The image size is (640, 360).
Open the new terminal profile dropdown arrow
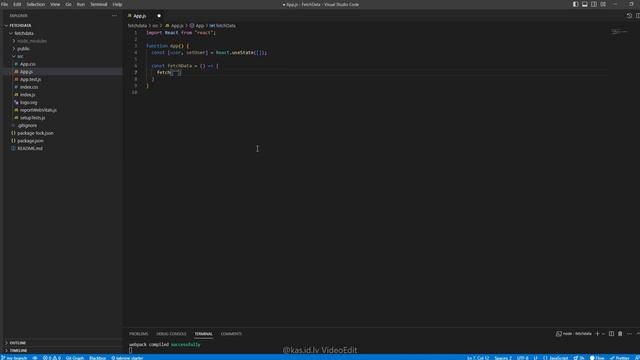pos(603,334)
